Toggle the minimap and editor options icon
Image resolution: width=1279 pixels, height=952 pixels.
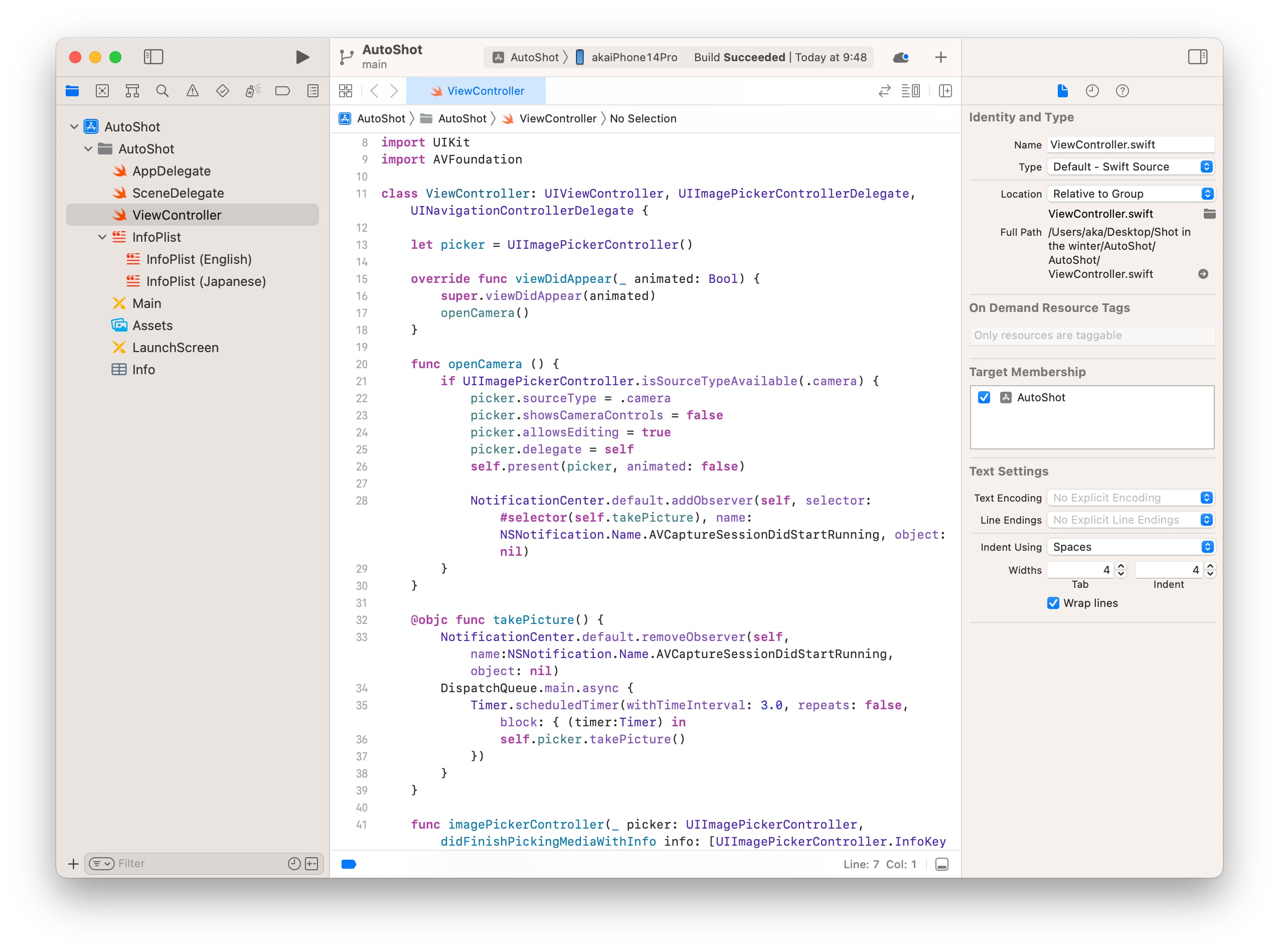tap(910, 90)
